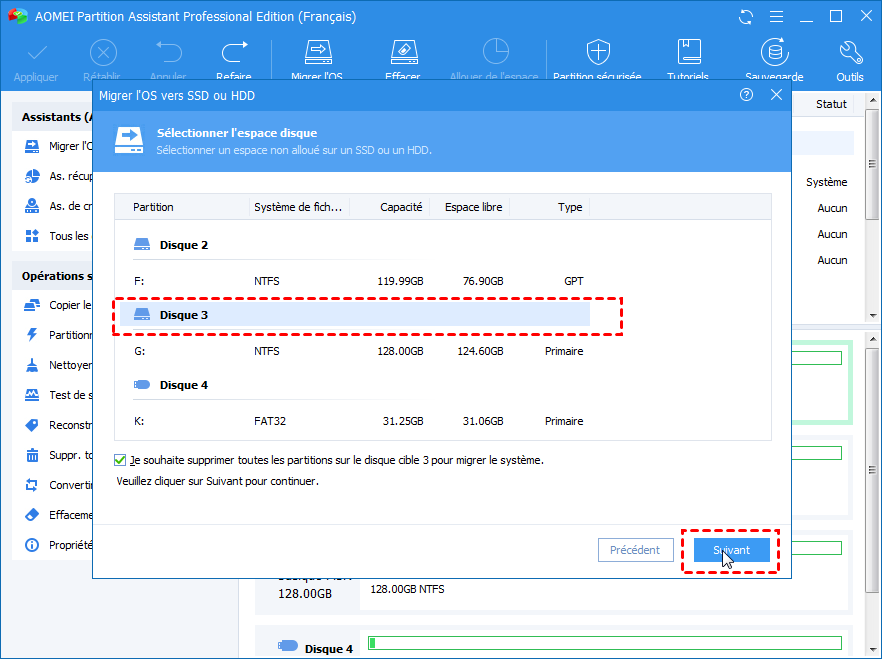Open the hamburger menu in title bar
This screenshot has height=659, width=882.
click(776, 17)
